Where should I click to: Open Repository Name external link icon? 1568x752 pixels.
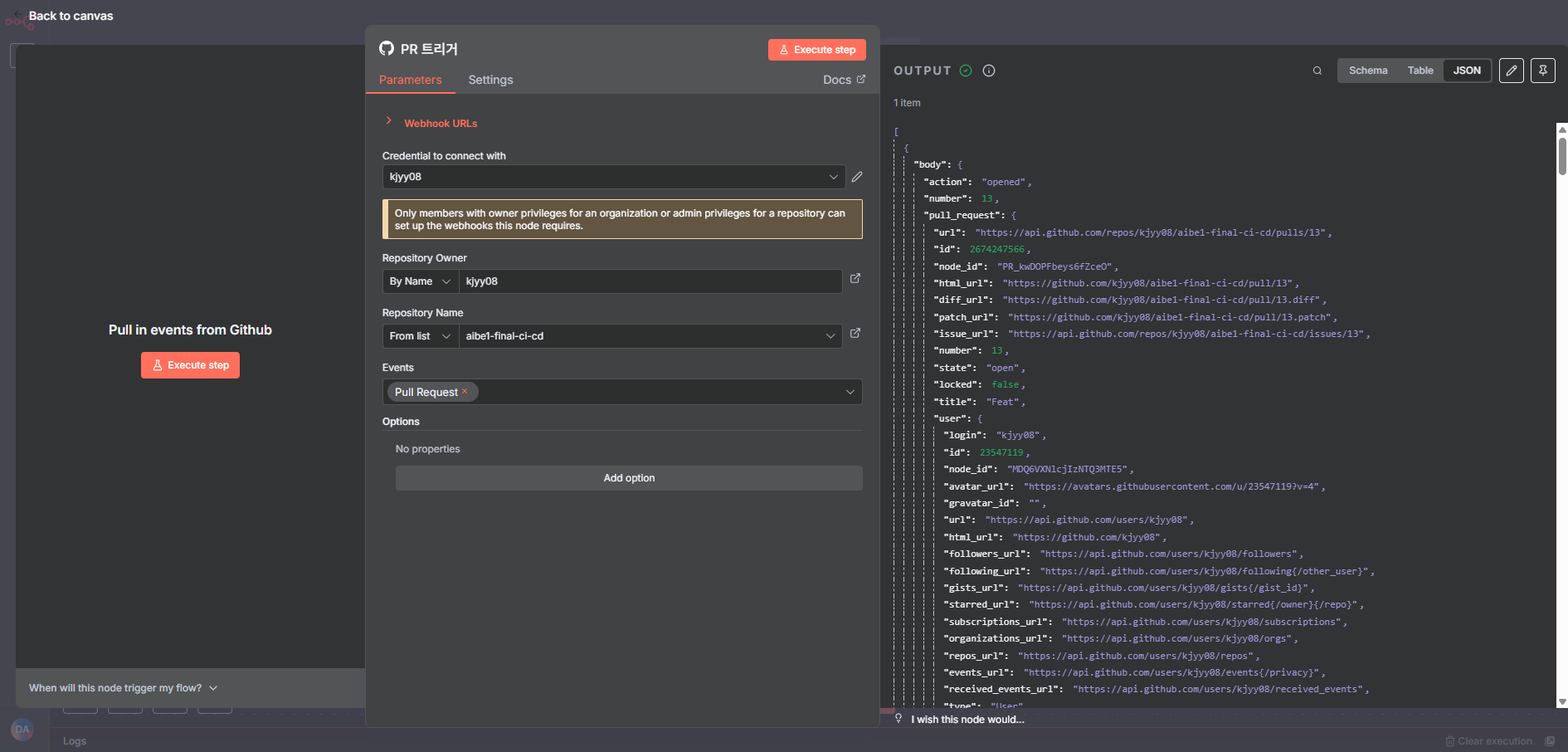pos(855,334)
